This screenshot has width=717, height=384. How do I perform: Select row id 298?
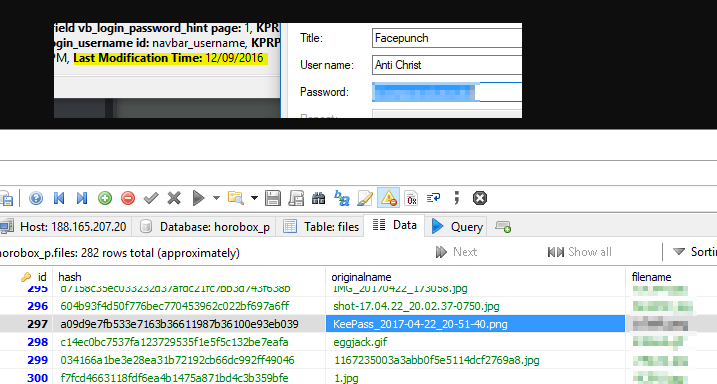pyautogui.click(x=37, y=342)
